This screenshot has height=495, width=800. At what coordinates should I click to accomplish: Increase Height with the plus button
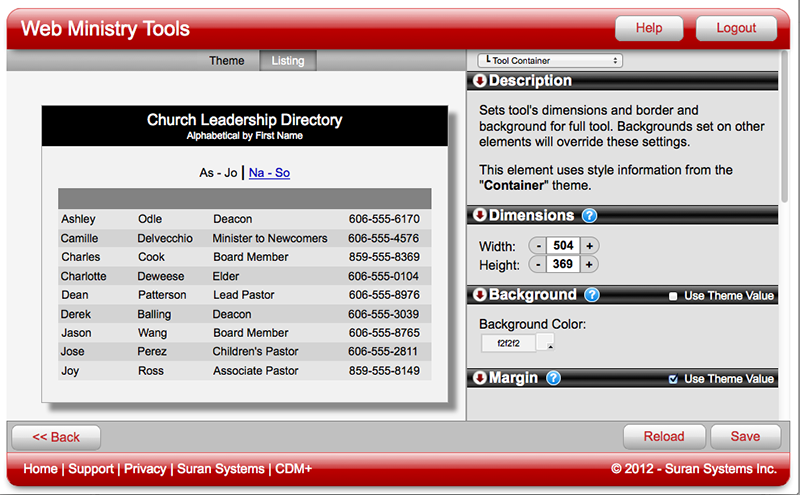589,265
